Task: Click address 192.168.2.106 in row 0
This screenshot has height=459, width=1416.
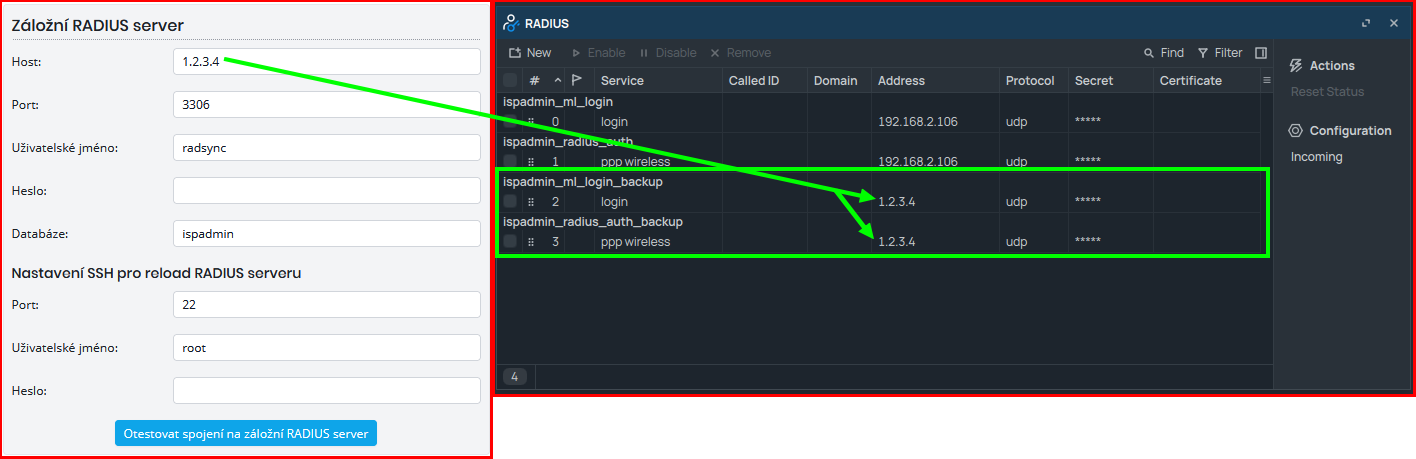Action: [918, 121]
